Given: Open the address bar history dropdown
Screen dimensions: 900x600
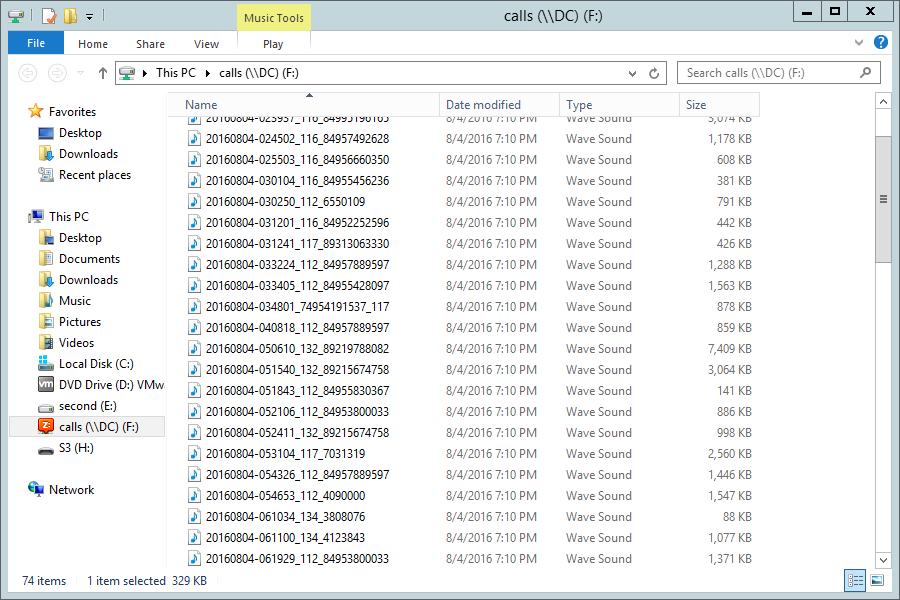Looking at the screenshot, I should tap(632, 73).
